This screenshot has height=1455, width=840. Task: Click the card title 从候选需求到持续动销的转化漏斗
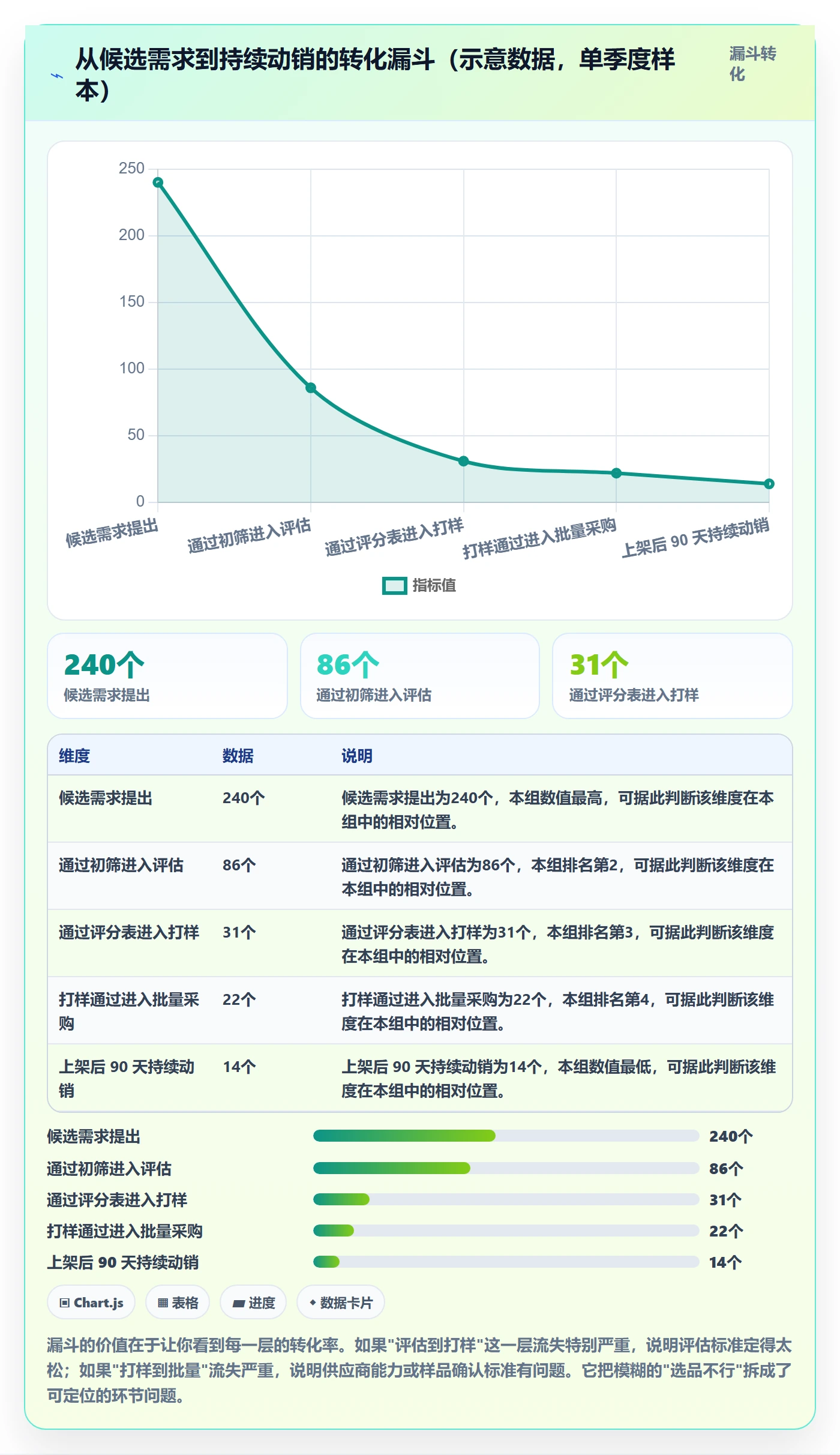(x=376, y=75)
